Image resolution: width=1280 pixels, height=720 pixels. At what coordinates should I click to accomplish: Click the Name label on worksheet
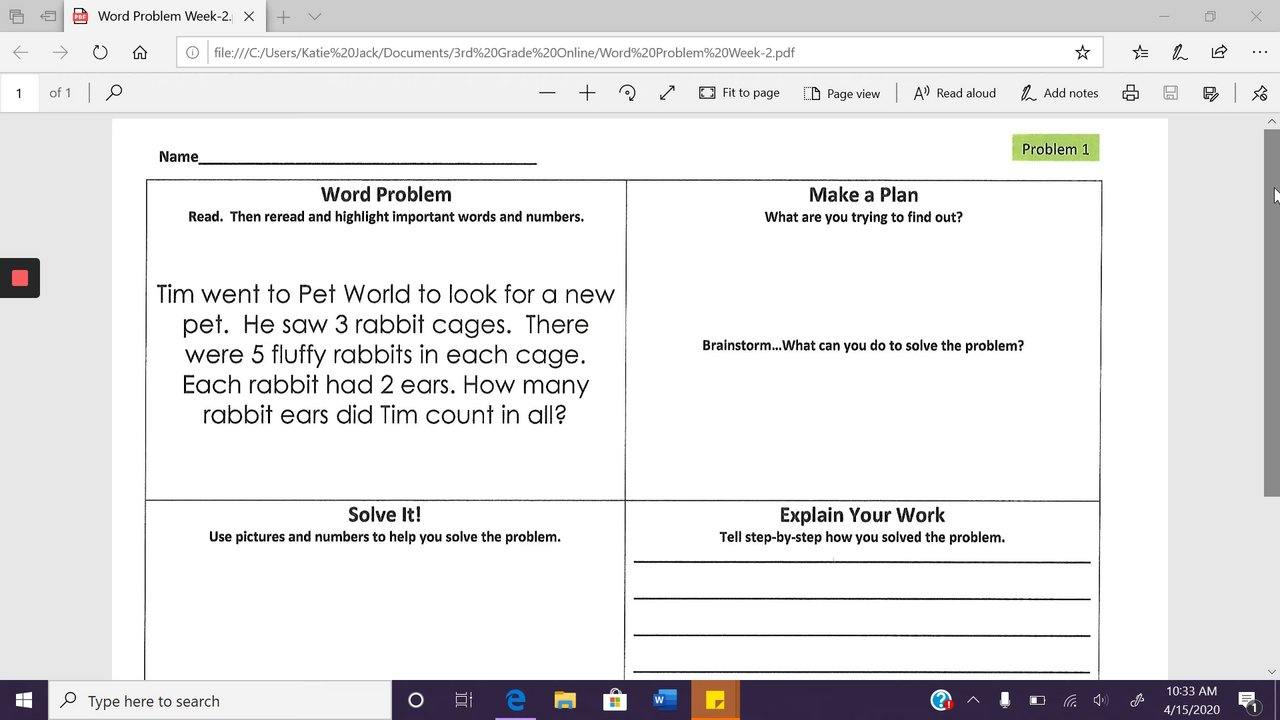point(178,156)
